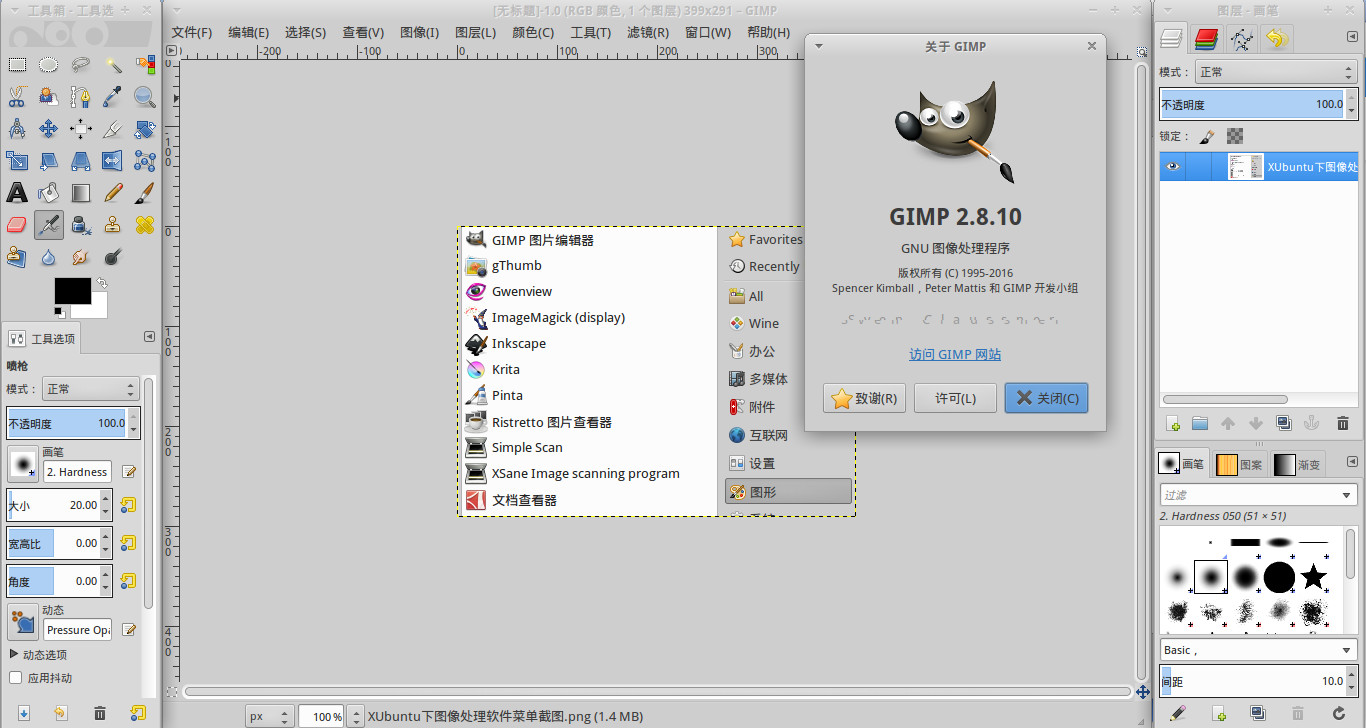Choose the Flip tool
The height and width of the screenshot is (728, 1366).
point(113,161)
